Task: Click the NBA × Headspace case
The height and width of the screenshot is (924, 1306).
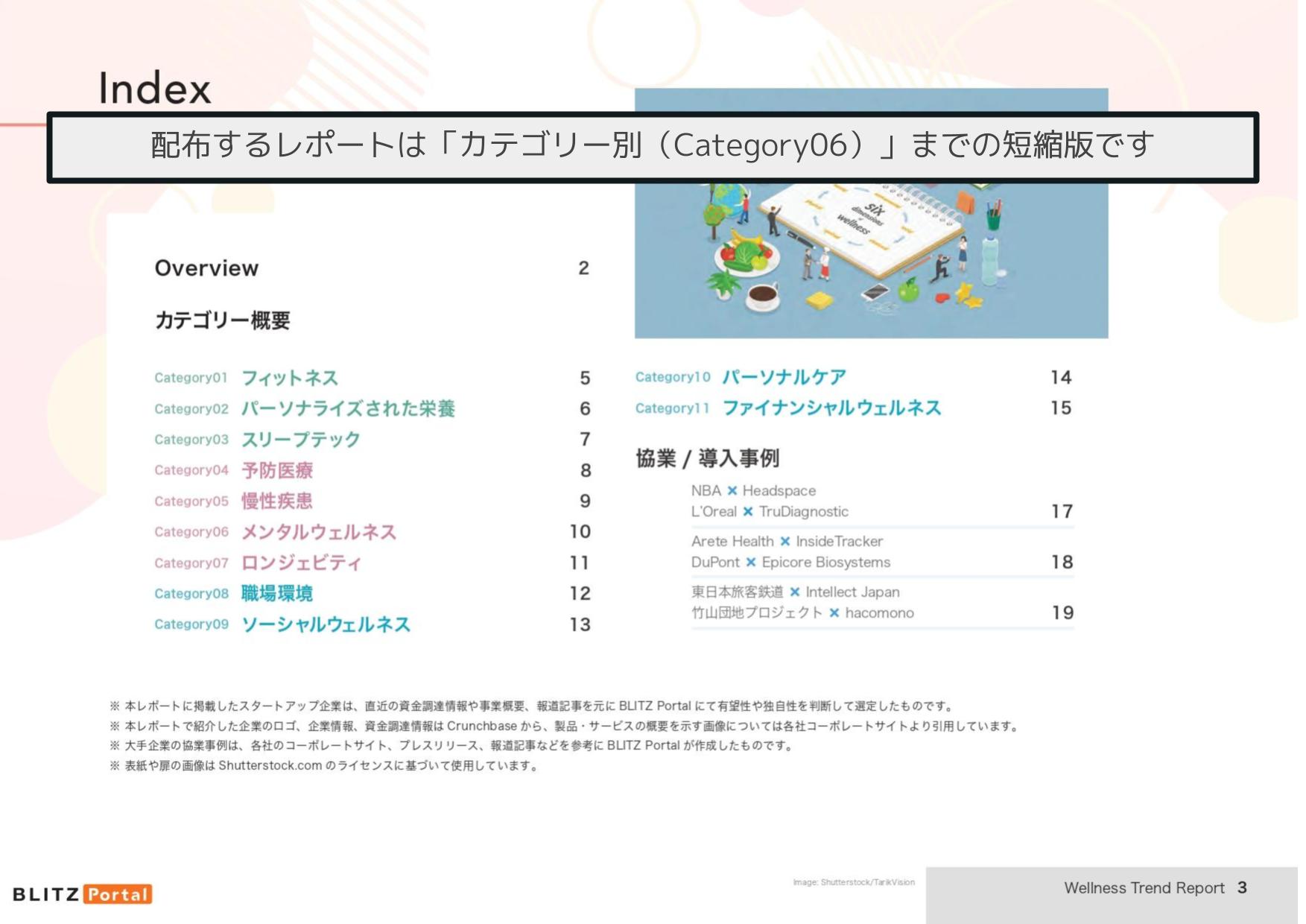Action: pyautogui.click(x=753, y=491)
